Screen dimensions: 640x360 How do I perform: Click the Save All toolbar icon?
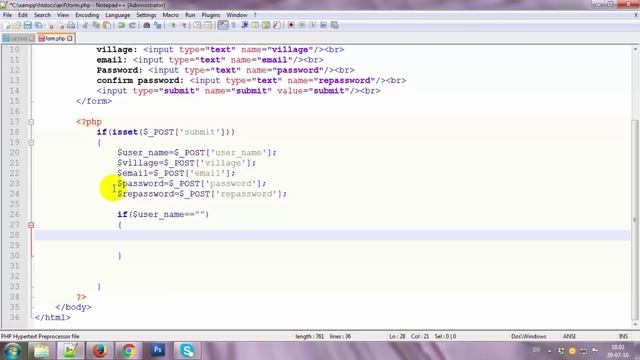tap(38, 25)
